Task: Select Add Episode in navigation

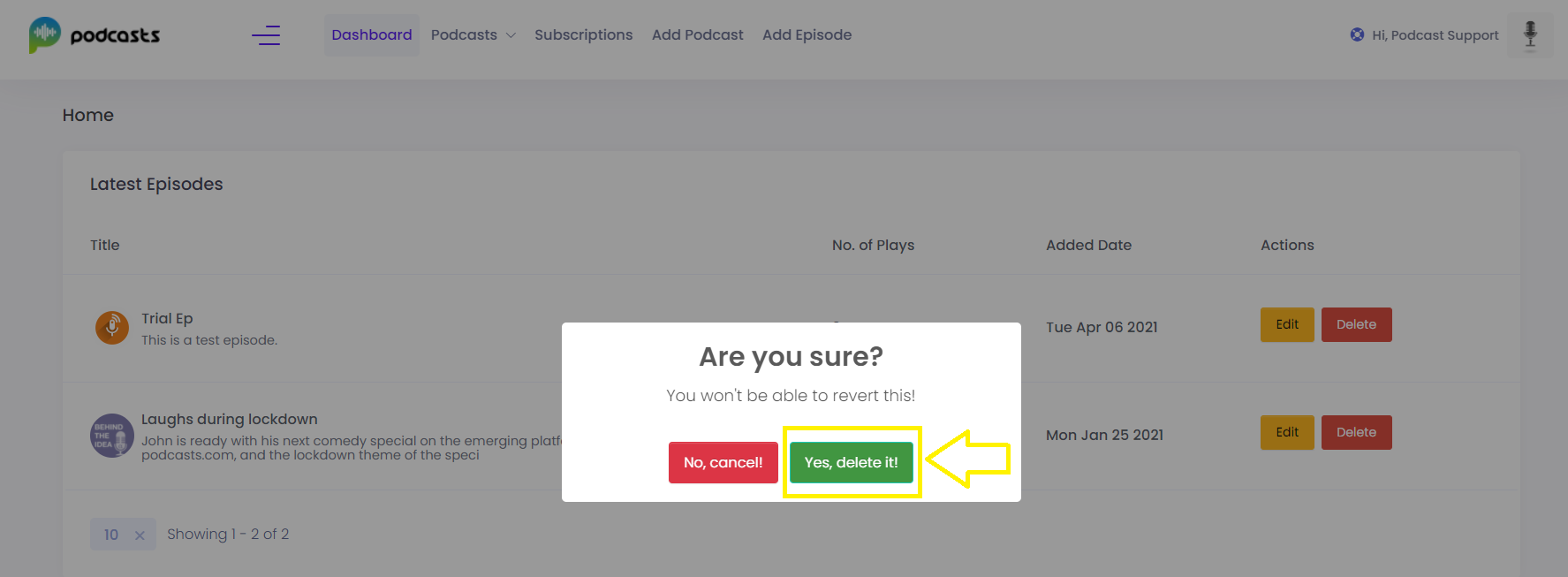Action: tap(807, 34)
